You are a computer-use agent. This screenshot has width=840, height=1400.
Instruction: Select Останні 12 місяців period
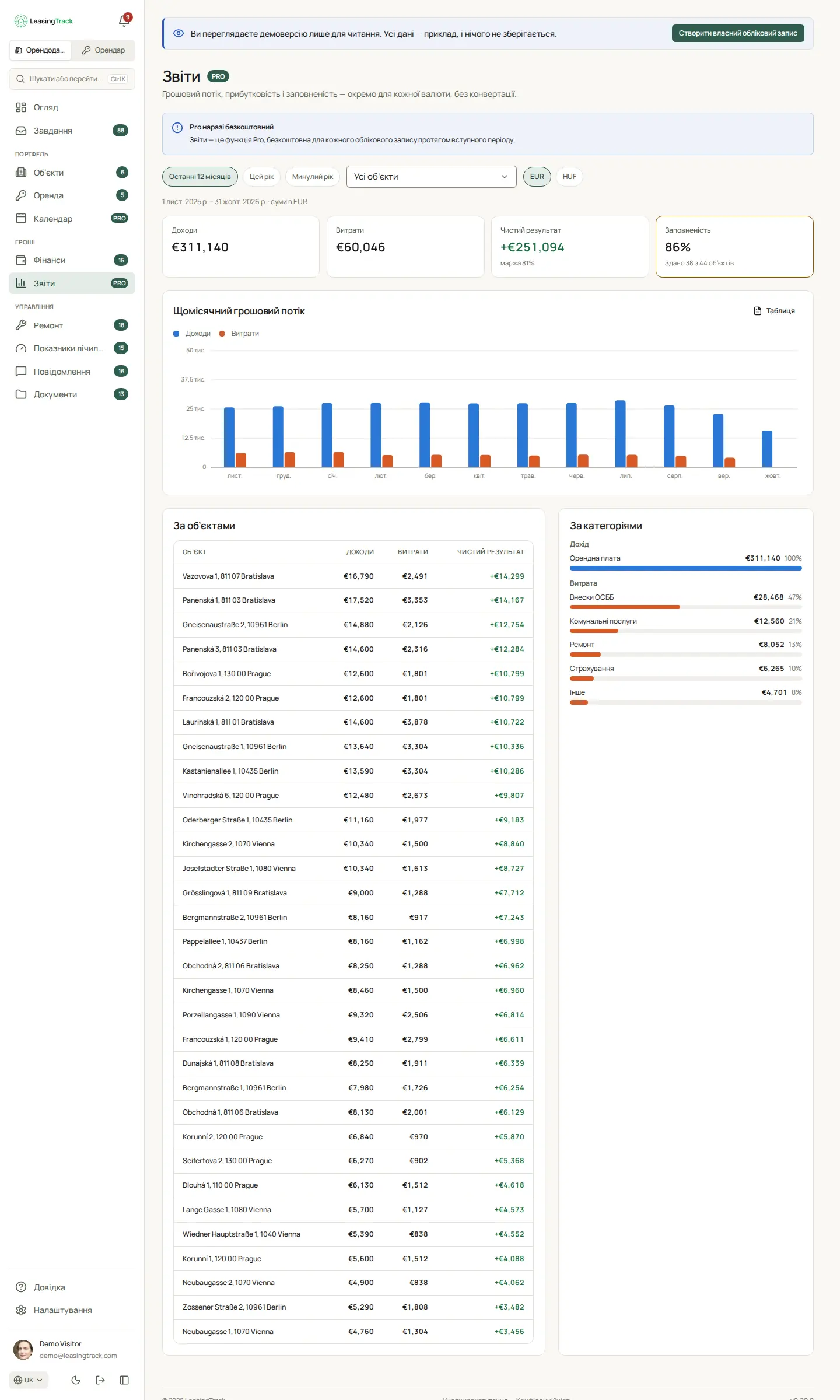point(200,177)
